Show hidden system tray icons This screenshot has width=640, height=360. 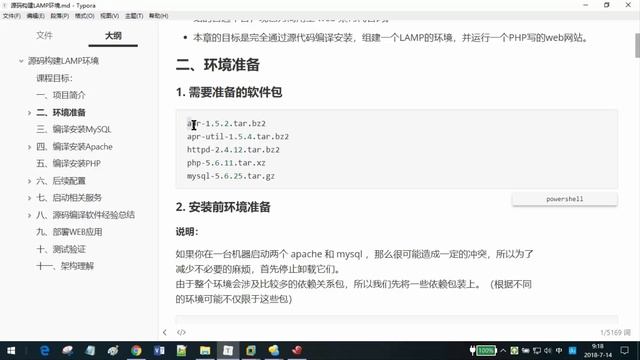[x=503, y=351]
